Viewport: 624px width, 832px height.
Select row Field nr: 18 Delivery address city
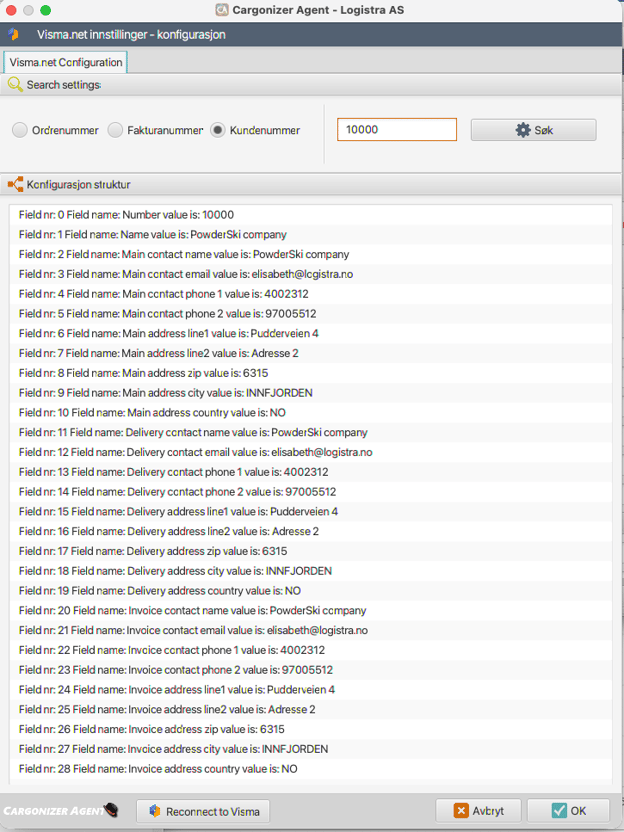pyautogui.click(x=311, y=571)
